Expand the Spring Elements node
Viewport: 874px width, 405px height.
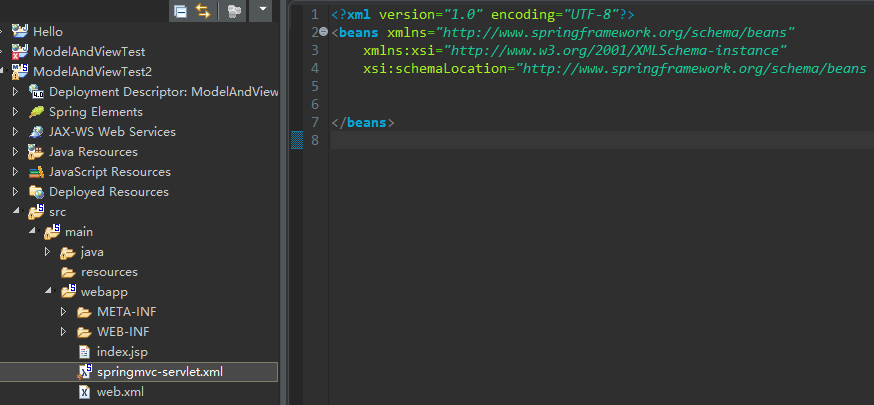(x=16, y=111)
